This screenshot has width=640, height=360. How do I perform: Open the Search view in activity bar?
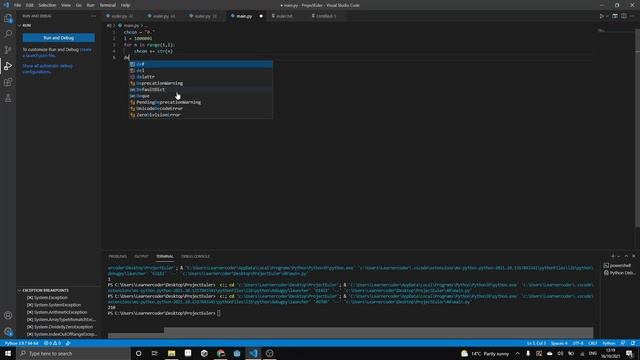[8, 34]
